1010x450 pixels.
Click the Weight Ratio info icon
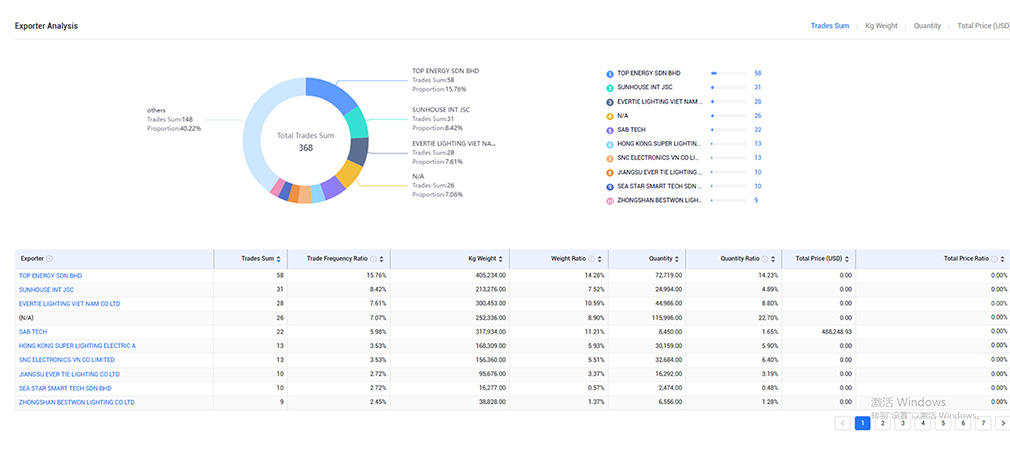[591, 258]
